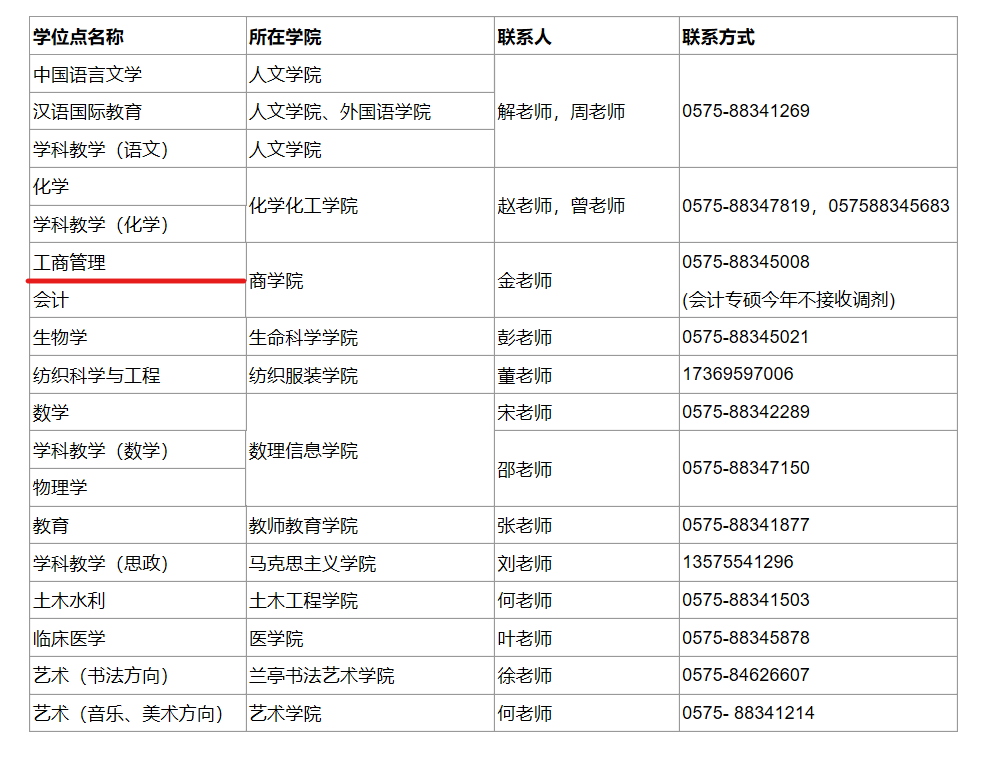Select the 数理信息学院 cell
The image size is (986, 758).
303,451
